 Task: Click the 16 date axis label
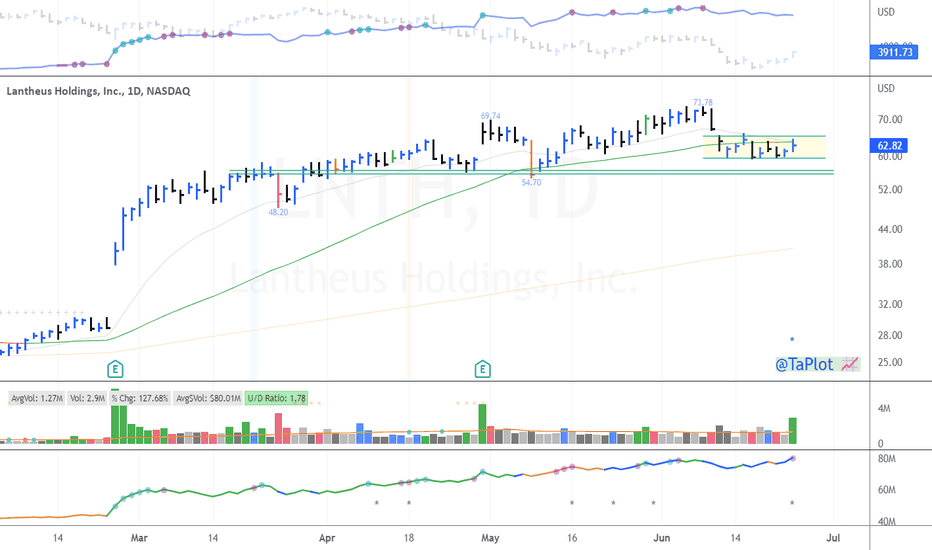tap(572, 538)
